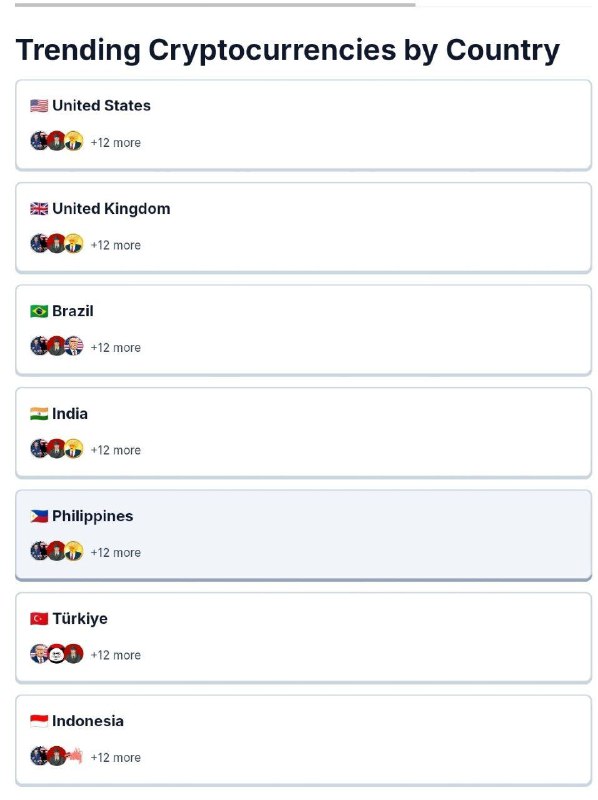Click the United Kingdom flag icon
Viewport: 598px width, 800px height.
click(x=39, y=209)
